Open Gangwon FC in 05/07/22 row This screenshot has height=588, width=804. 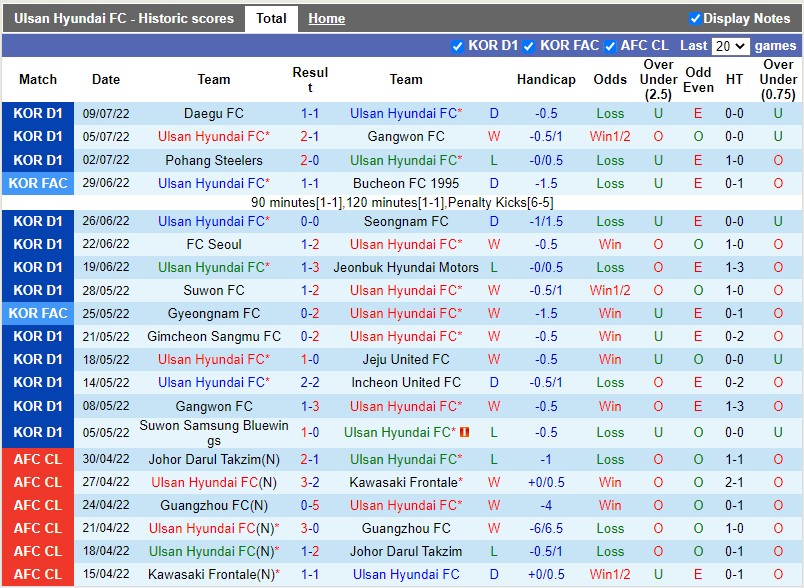406,136
